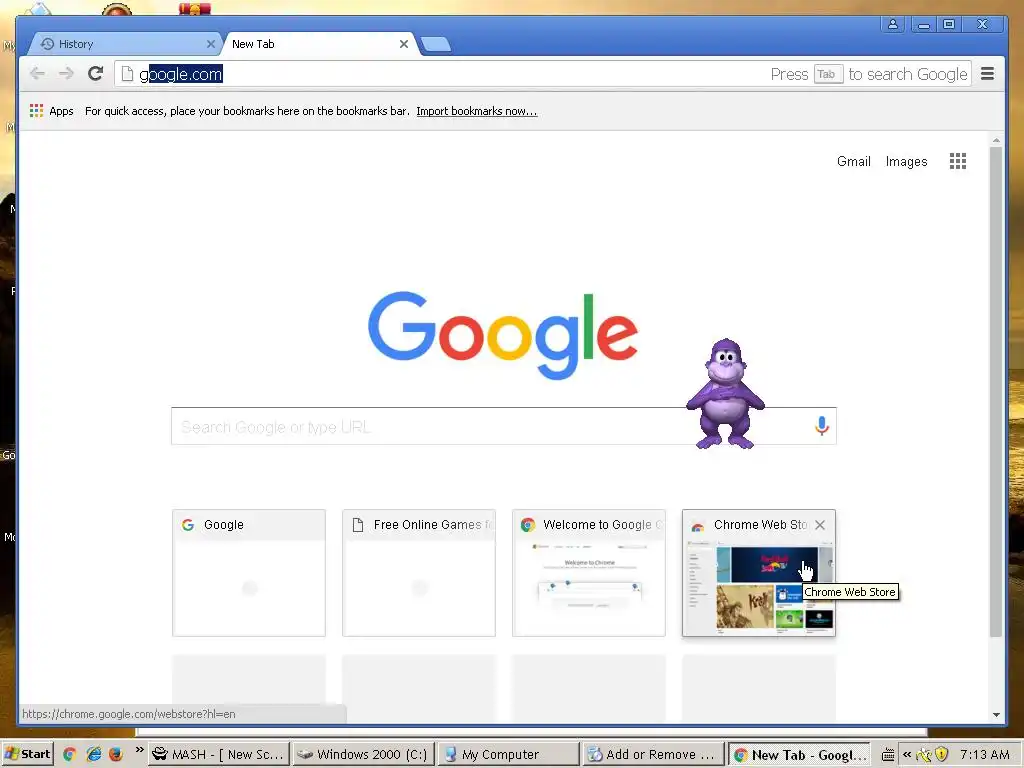Click the BonziBuddy purple gorilla
The image size is (1024, 768).
pos(725,394)
